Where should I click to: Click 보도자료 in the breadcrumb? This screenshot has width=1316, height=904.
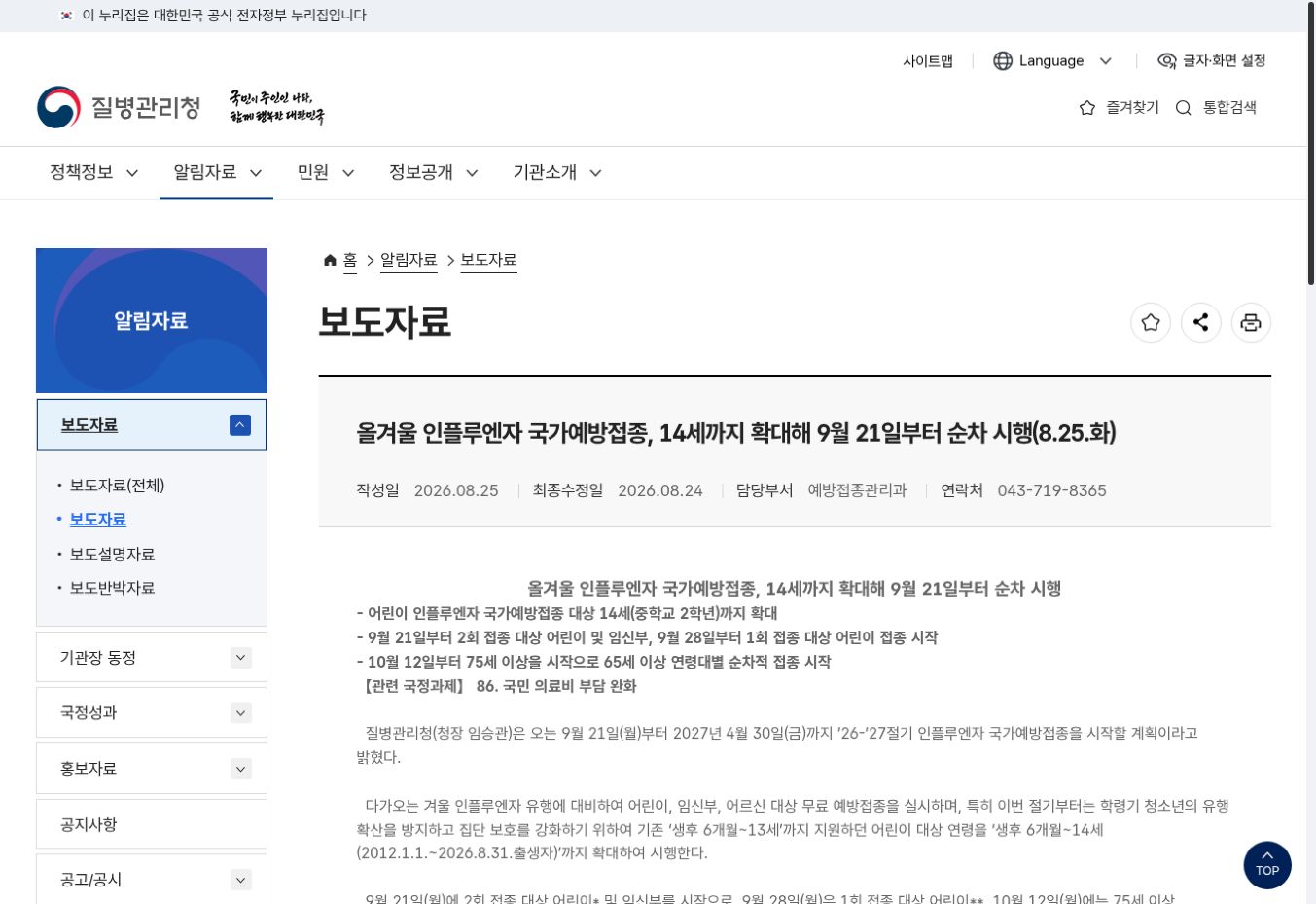point(488,260)
